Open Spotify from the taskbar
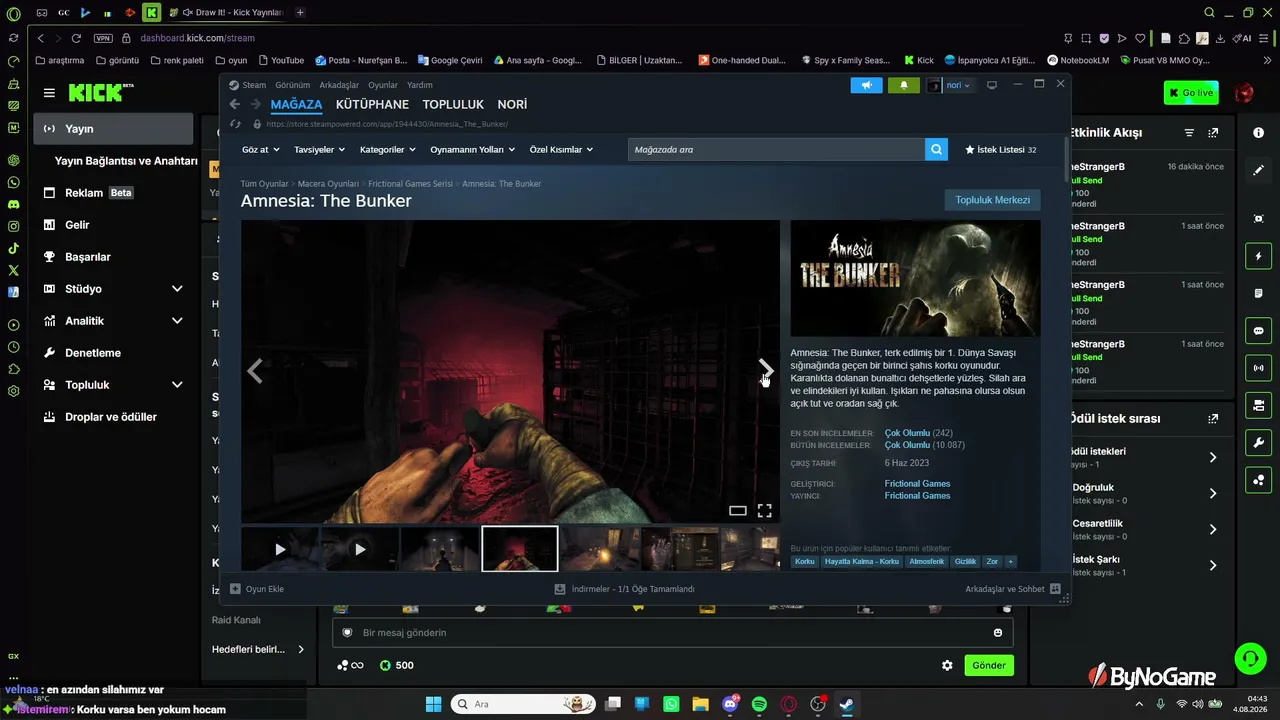 [x=759, y=704]
